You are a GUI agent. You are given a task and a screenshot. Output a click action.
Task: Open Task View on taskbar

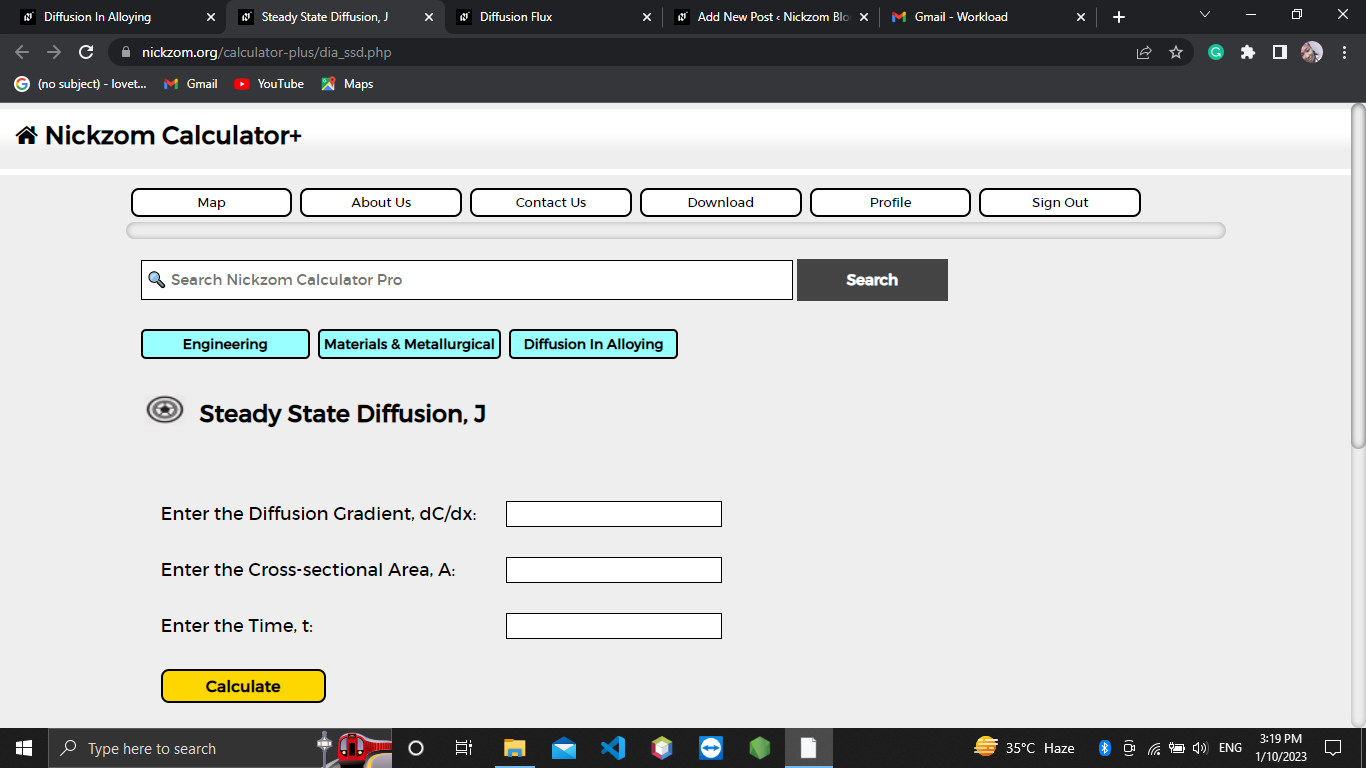pos(464,748)
